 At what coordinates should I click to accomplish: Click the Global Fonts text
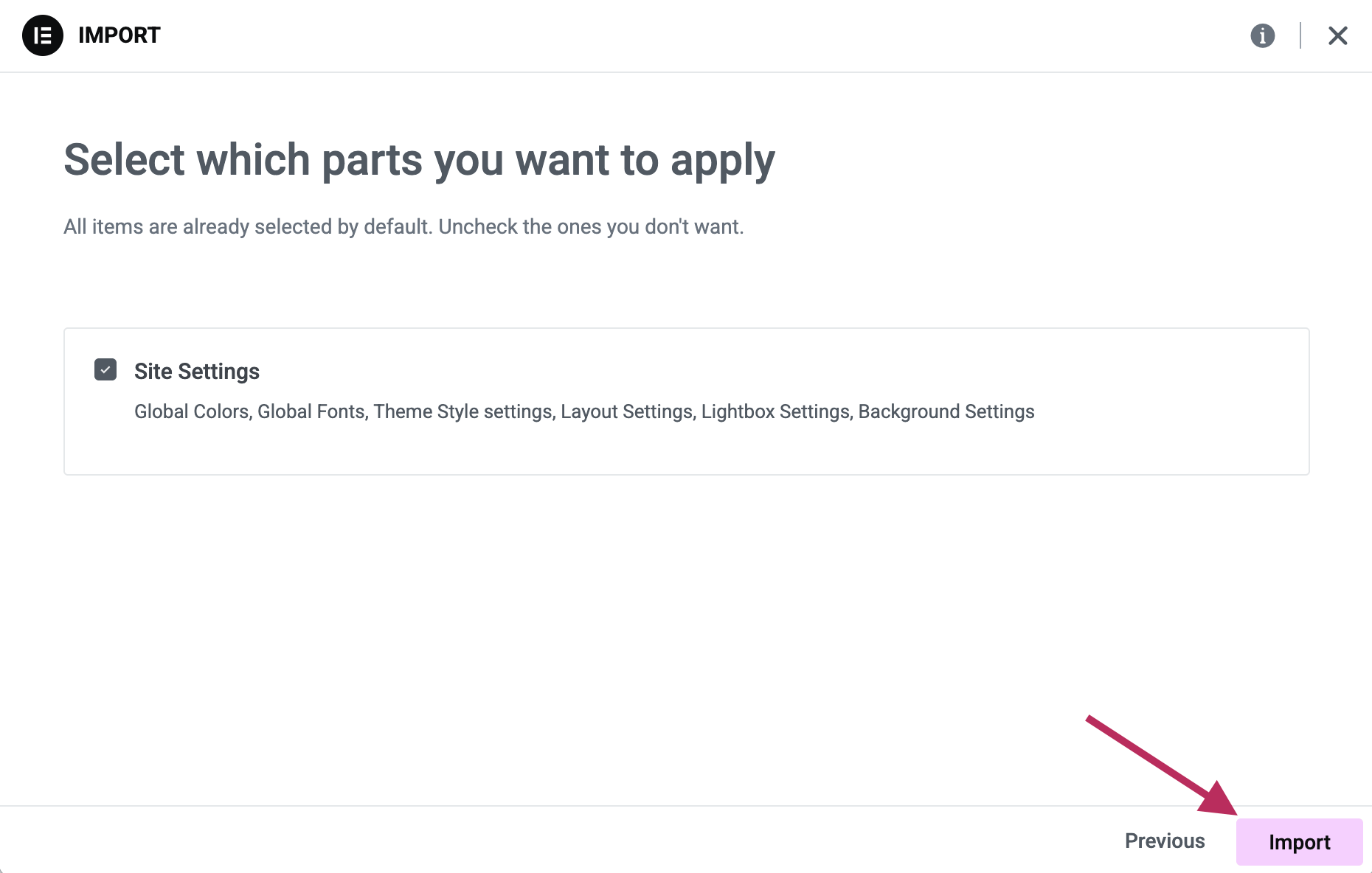click(x=311, y=411)
